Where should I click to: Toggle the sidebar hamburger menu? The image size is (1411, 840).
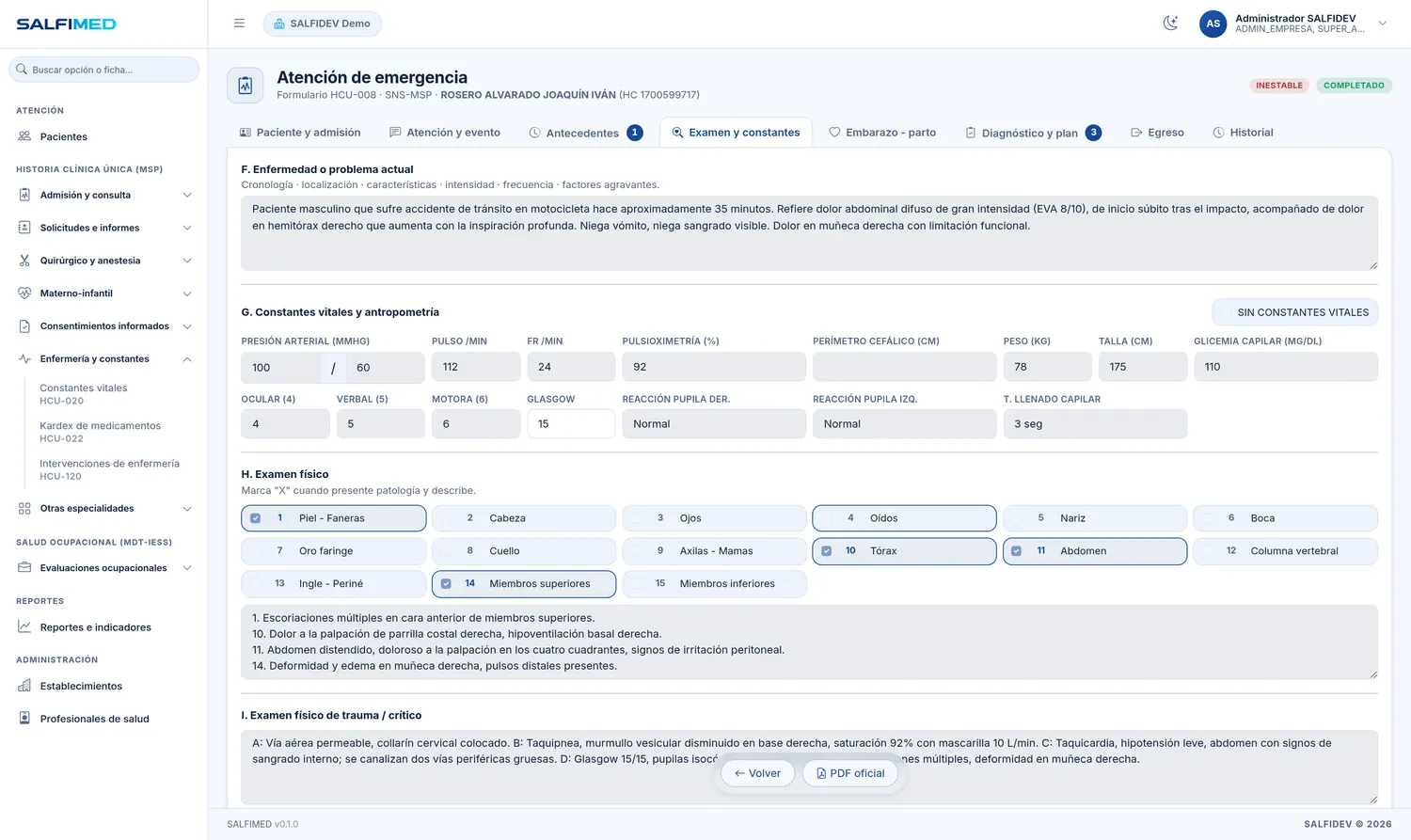click(239, 24)
